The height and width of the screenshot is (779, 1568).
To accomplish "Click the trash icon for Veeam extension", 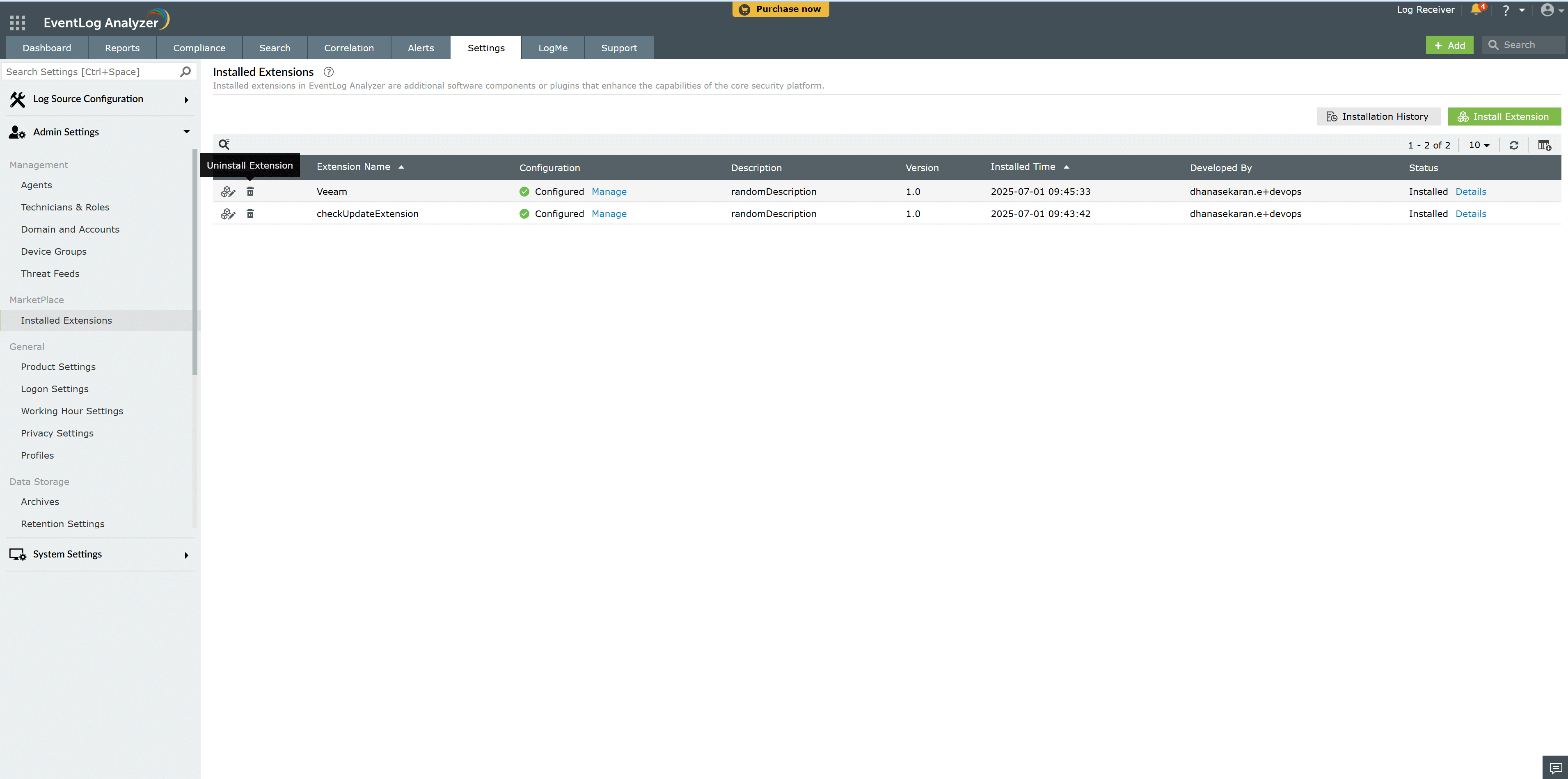I will point(250,192).
